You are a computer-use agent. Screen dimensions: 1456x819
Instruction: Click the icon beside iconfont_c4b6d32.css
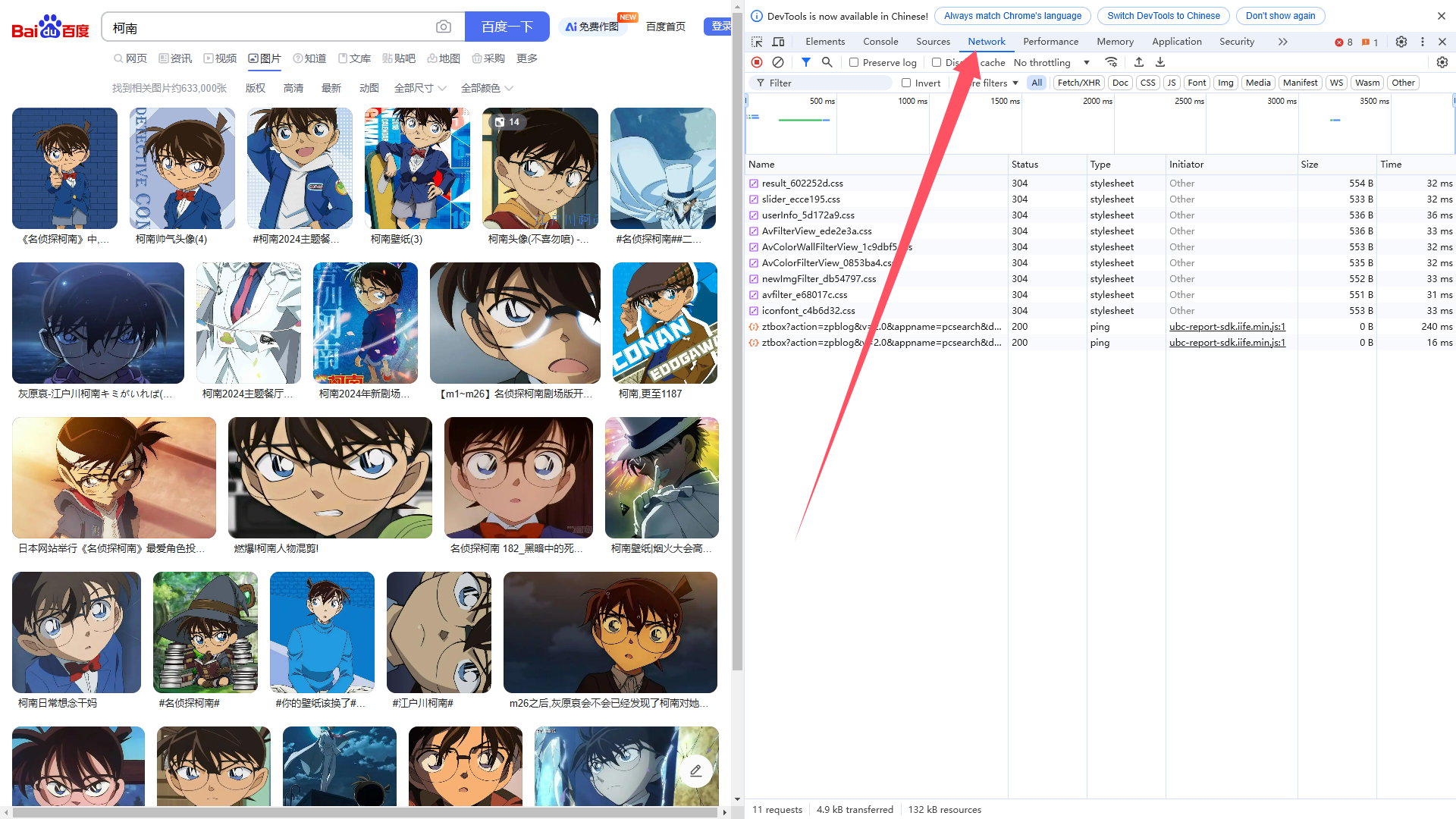[754, 311]
